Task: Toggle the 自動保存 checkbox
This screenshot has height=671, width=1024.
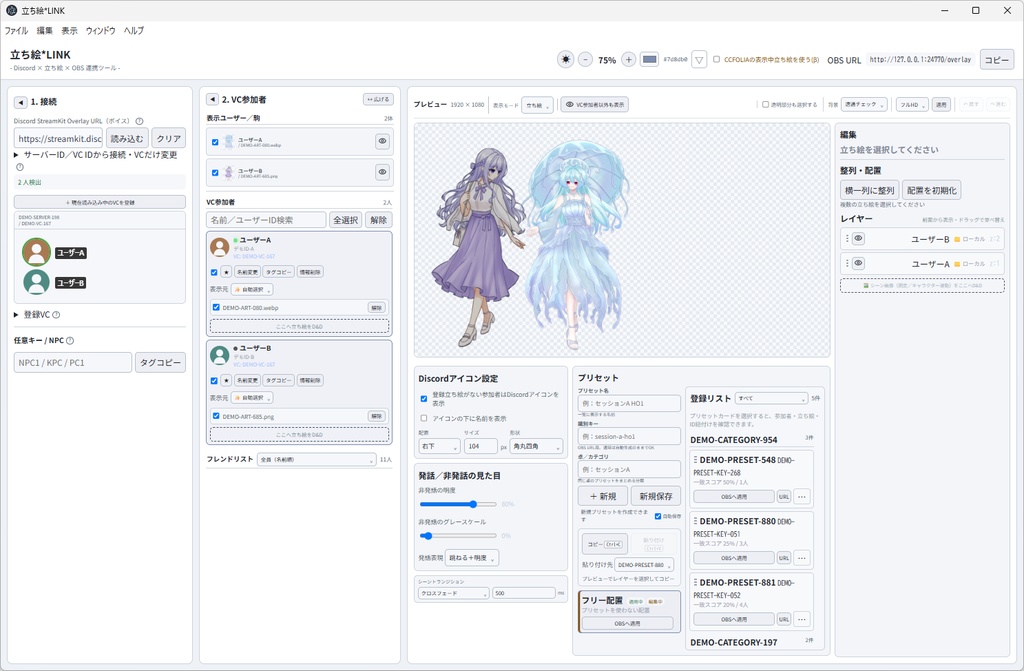Action: coord(658,516)
